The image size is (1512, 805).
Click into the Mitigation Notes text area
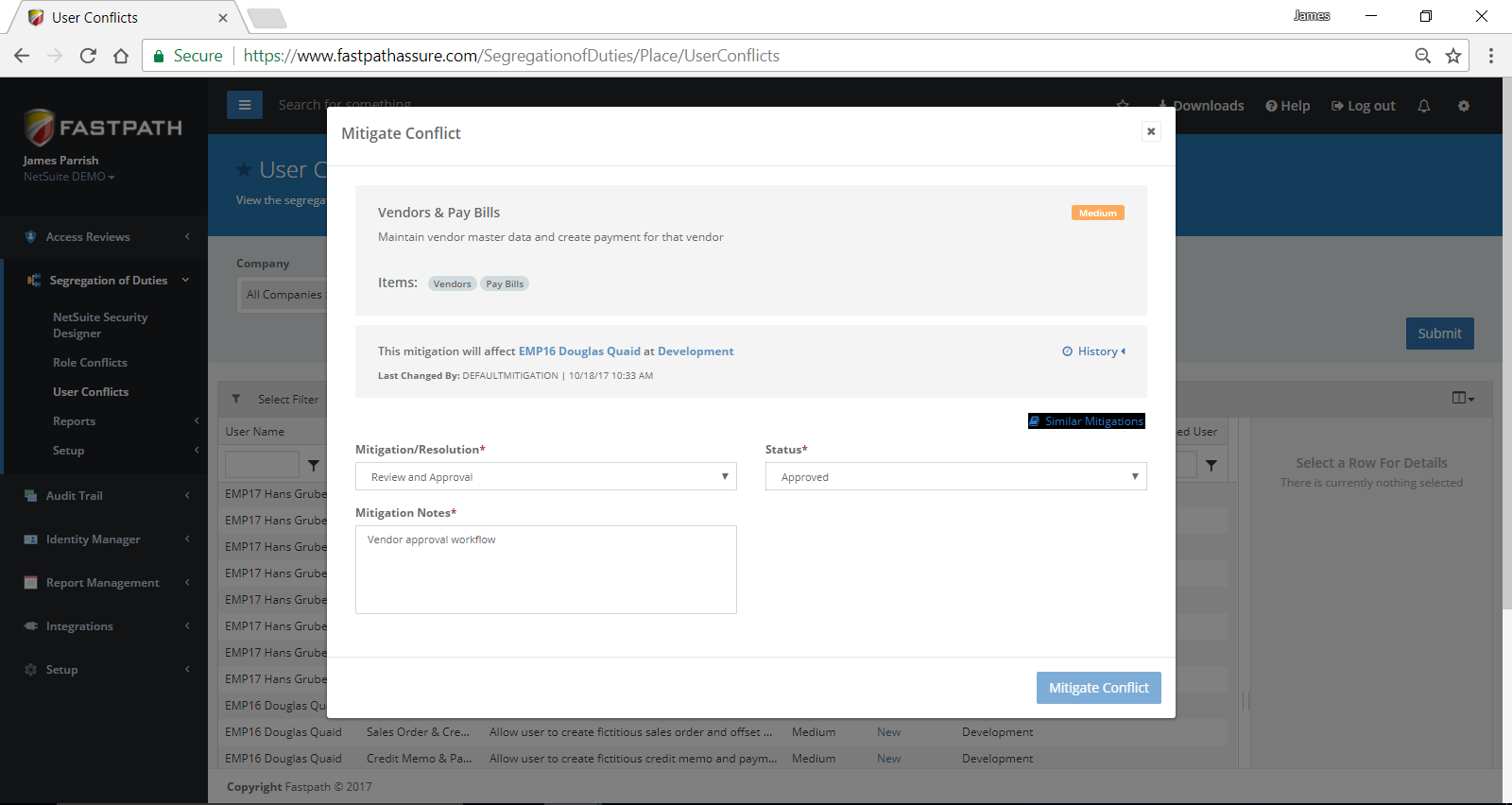[x=545, y=570]
